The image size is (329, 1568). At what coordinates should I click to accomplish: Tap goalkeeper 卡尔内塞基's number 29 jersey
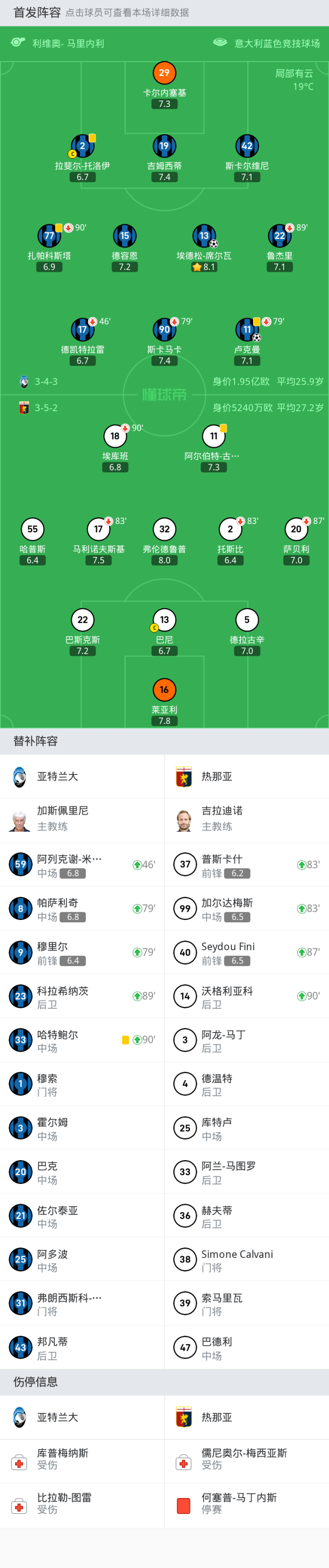point(164,73)
